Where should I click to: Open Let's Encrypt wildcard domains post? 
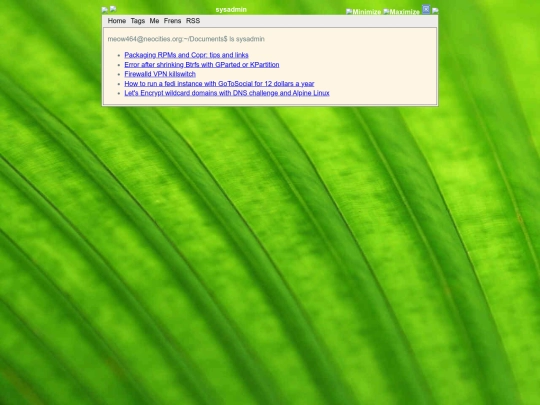(x=227, y=93)
